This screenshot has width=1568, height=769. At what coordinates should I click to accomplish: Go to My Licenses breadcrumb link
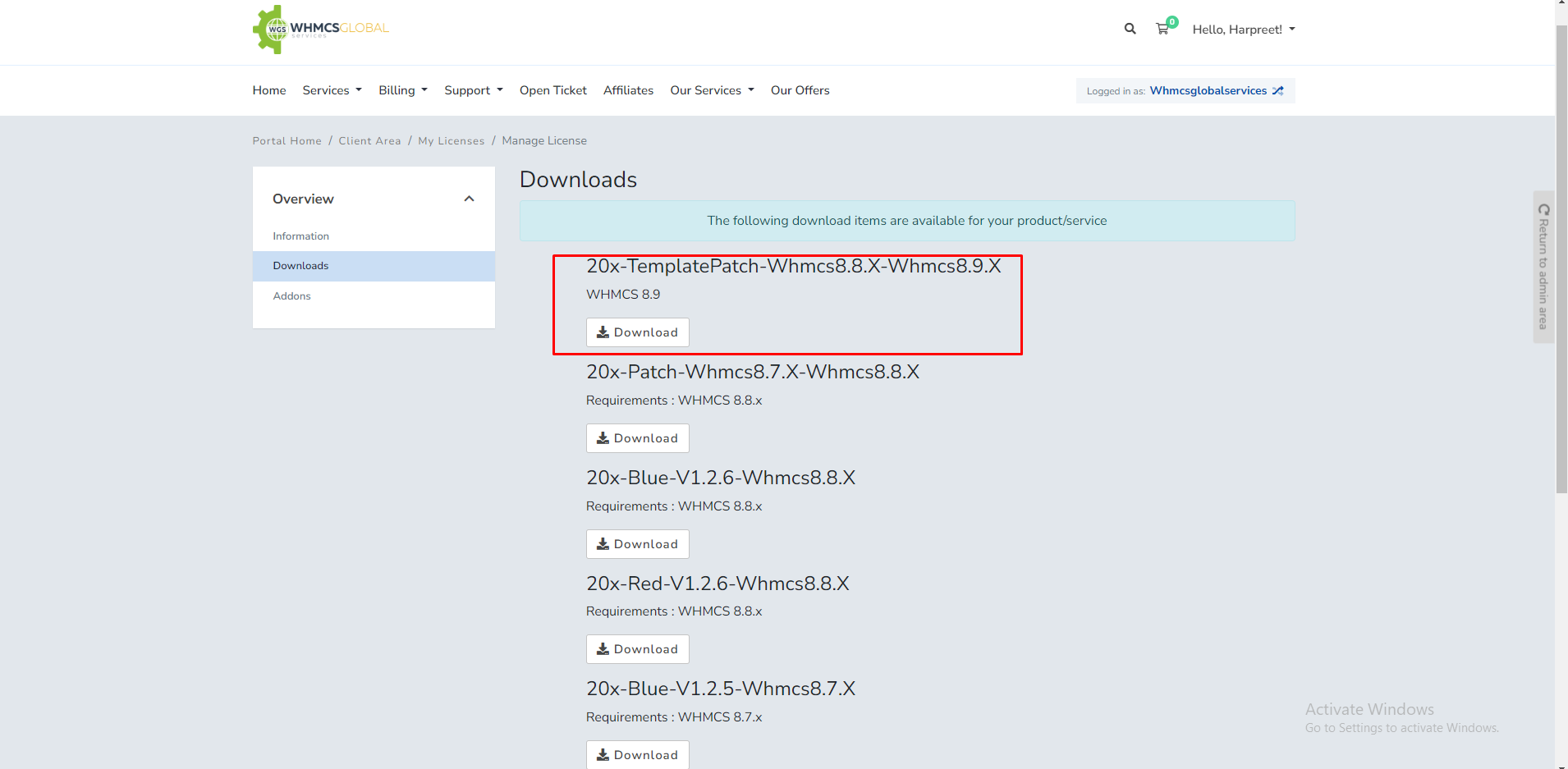(x=451, y=141)
